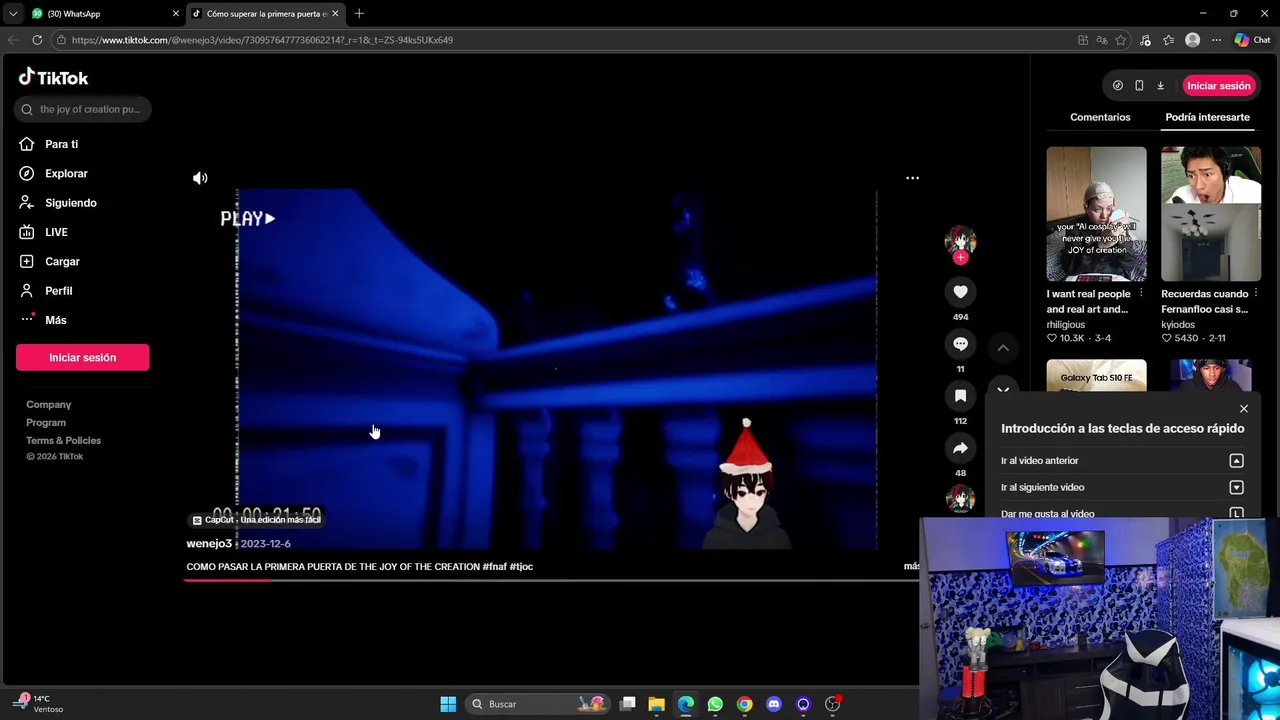Click the browser address bar URL

point(262,40)
